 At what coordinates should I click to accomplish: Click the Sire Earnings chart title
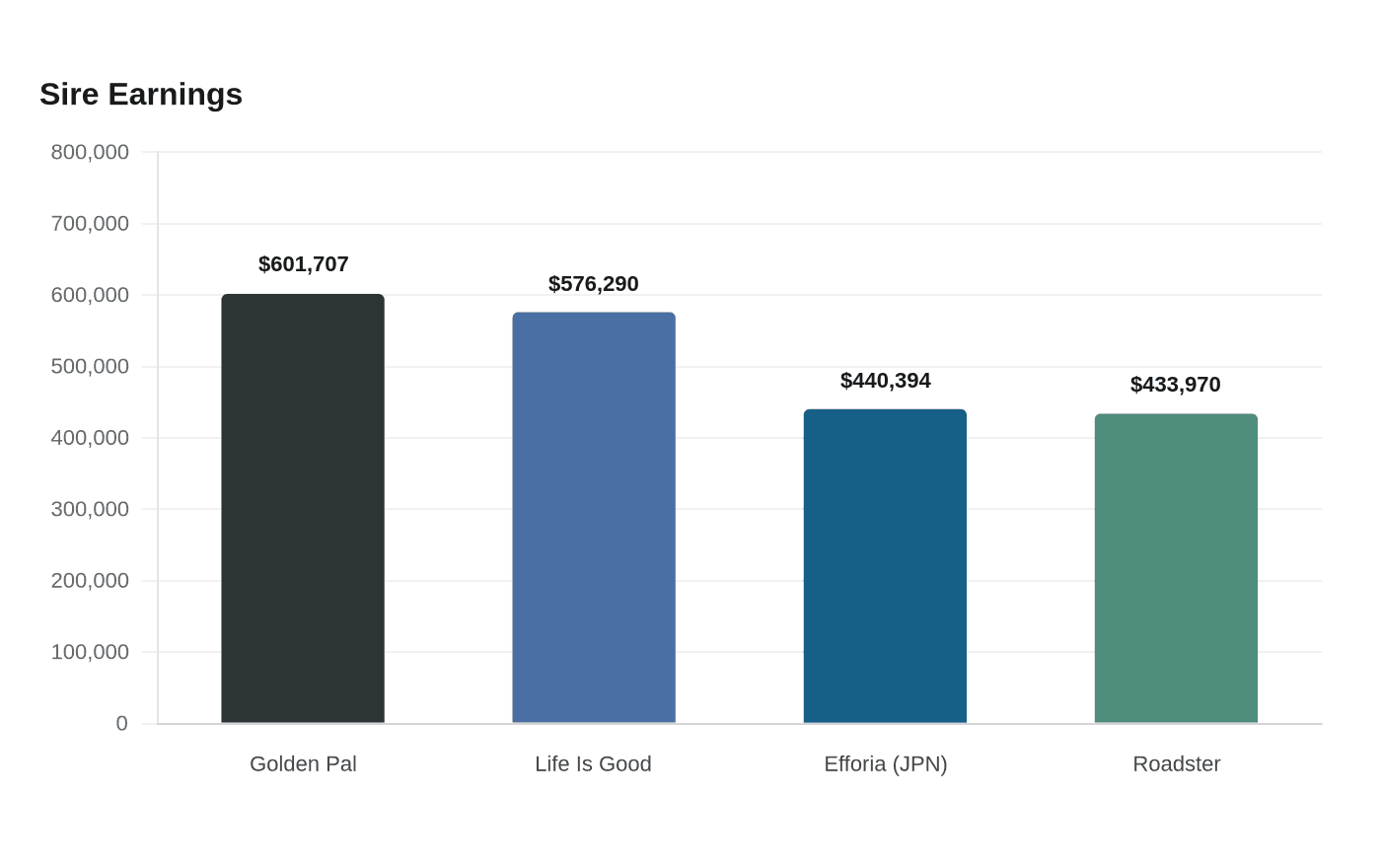click(141, 95)
